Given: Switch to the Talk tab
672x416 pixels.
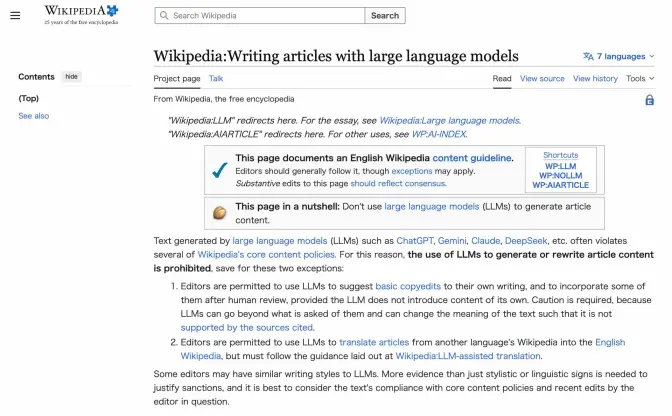Looking at the screenshot, I should click(216, 78).
